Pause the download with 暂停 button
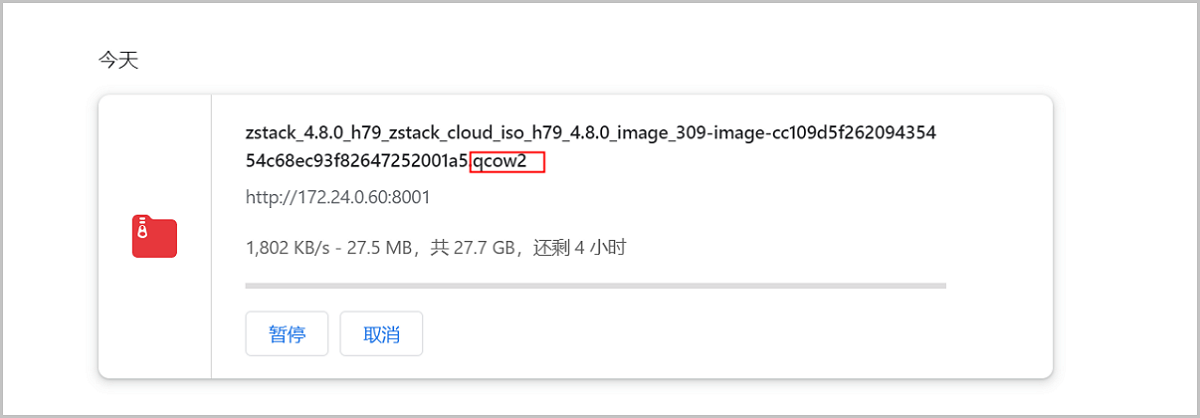The height and width of the screenshot is (418, 1200). tap(287, 334)
